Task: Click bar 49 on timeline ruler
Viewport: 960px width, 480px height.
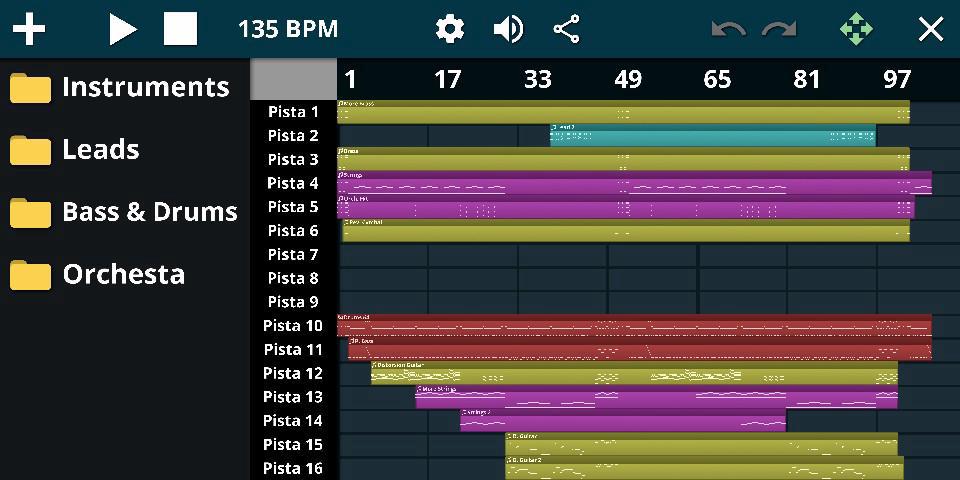Action: click(628, 79)
